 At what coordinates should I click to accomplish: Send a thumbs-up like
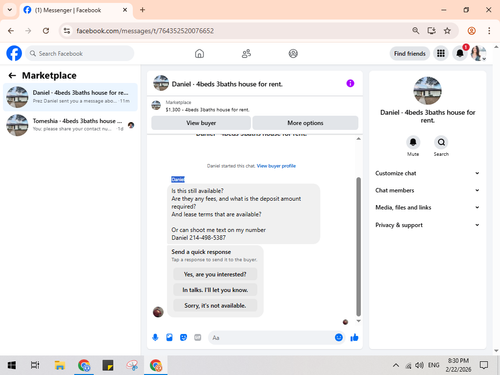[354, 338]
